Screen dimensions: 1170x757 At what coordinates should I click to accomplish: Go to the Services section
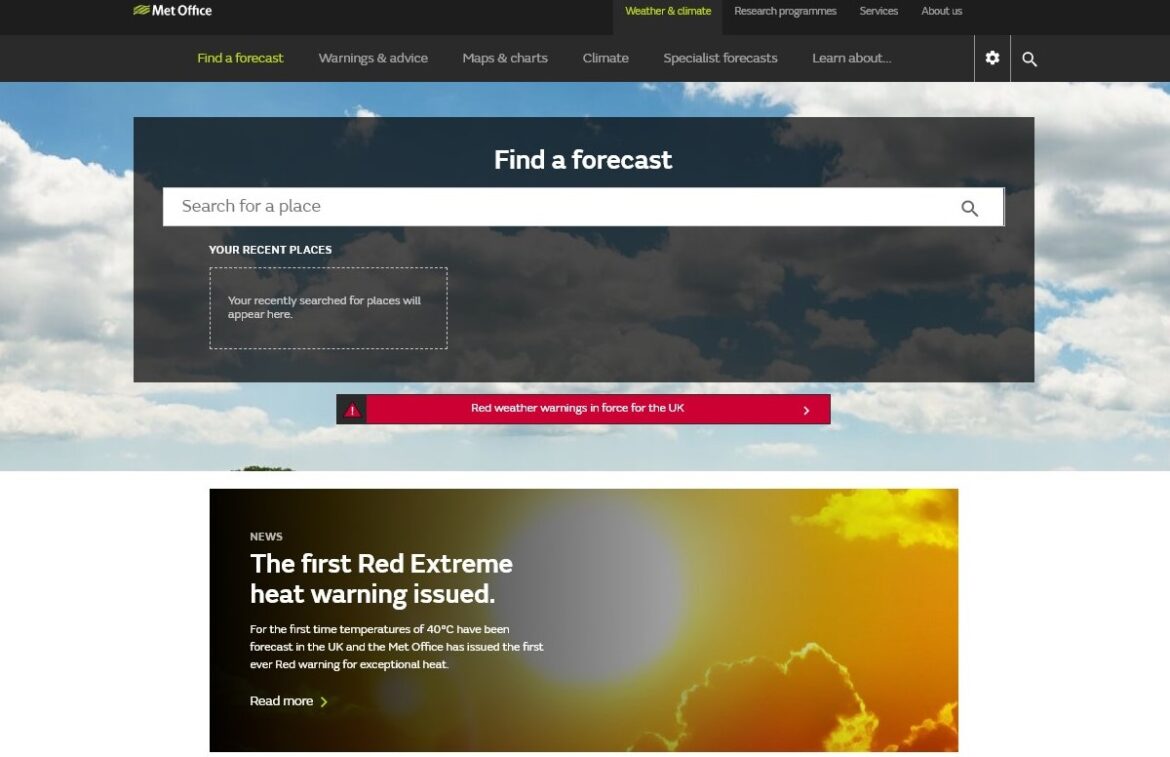point(878,12)
